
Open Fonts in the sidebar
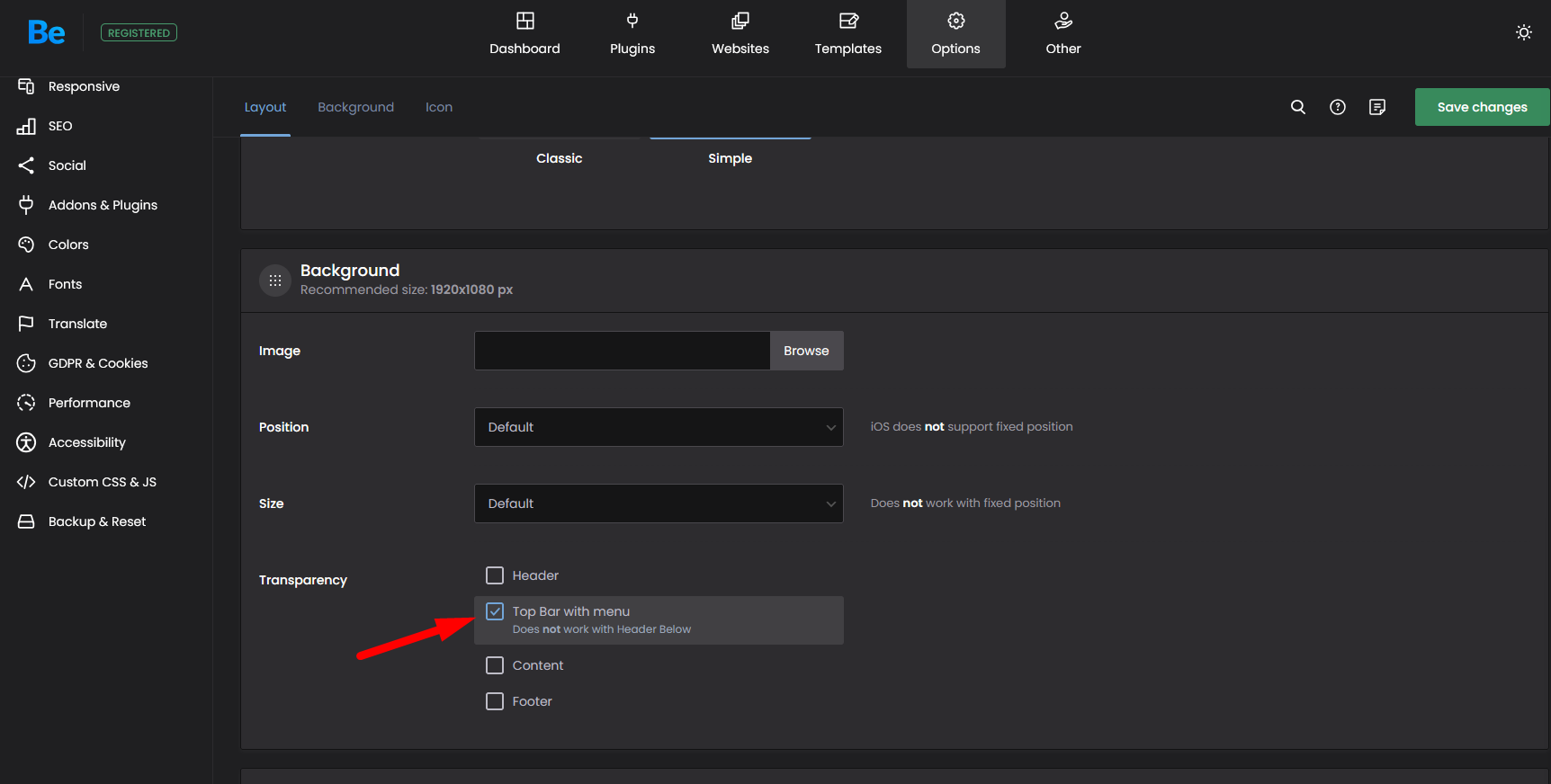65,284
